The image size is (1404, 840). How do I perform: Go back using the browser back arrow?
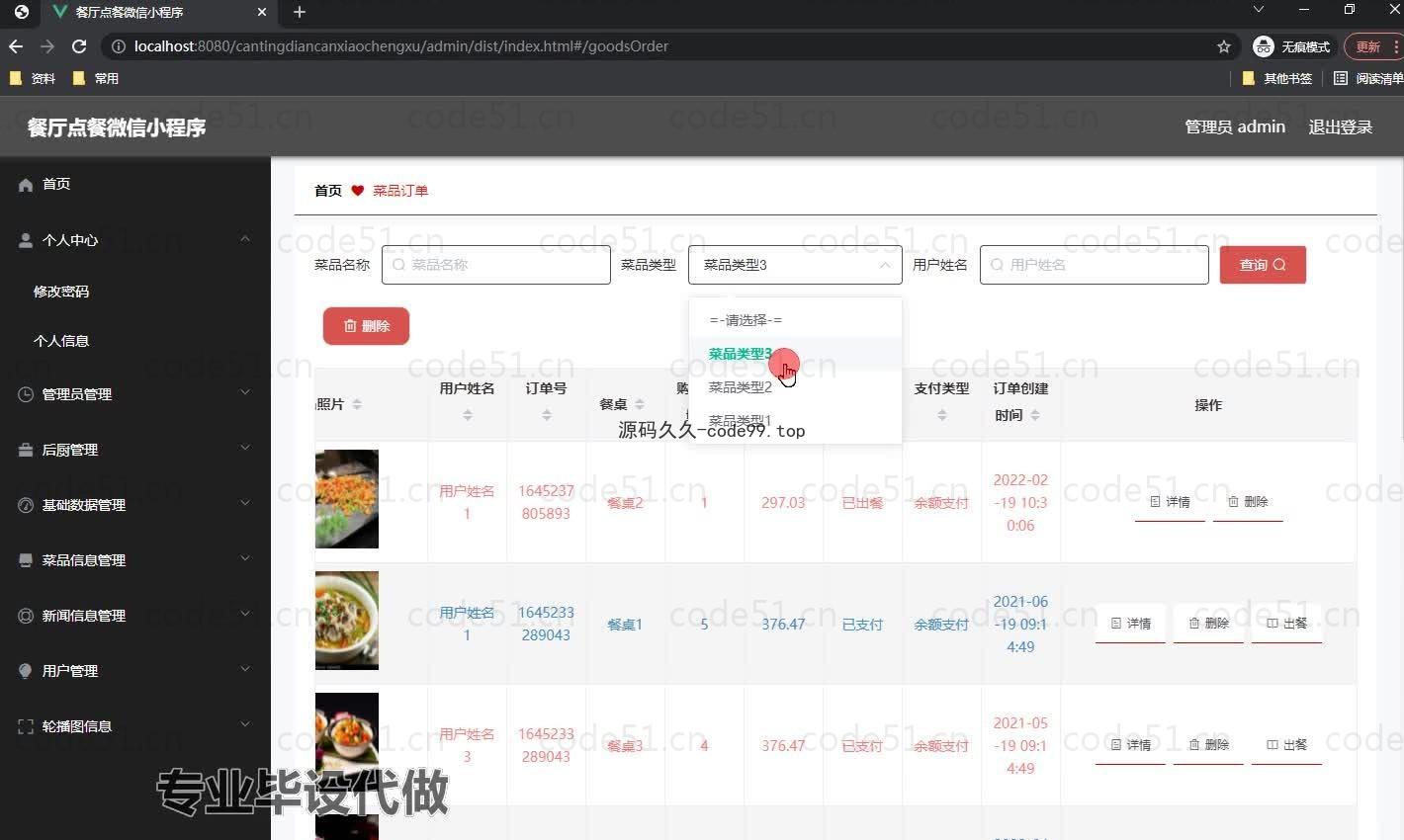click(16, 46)
